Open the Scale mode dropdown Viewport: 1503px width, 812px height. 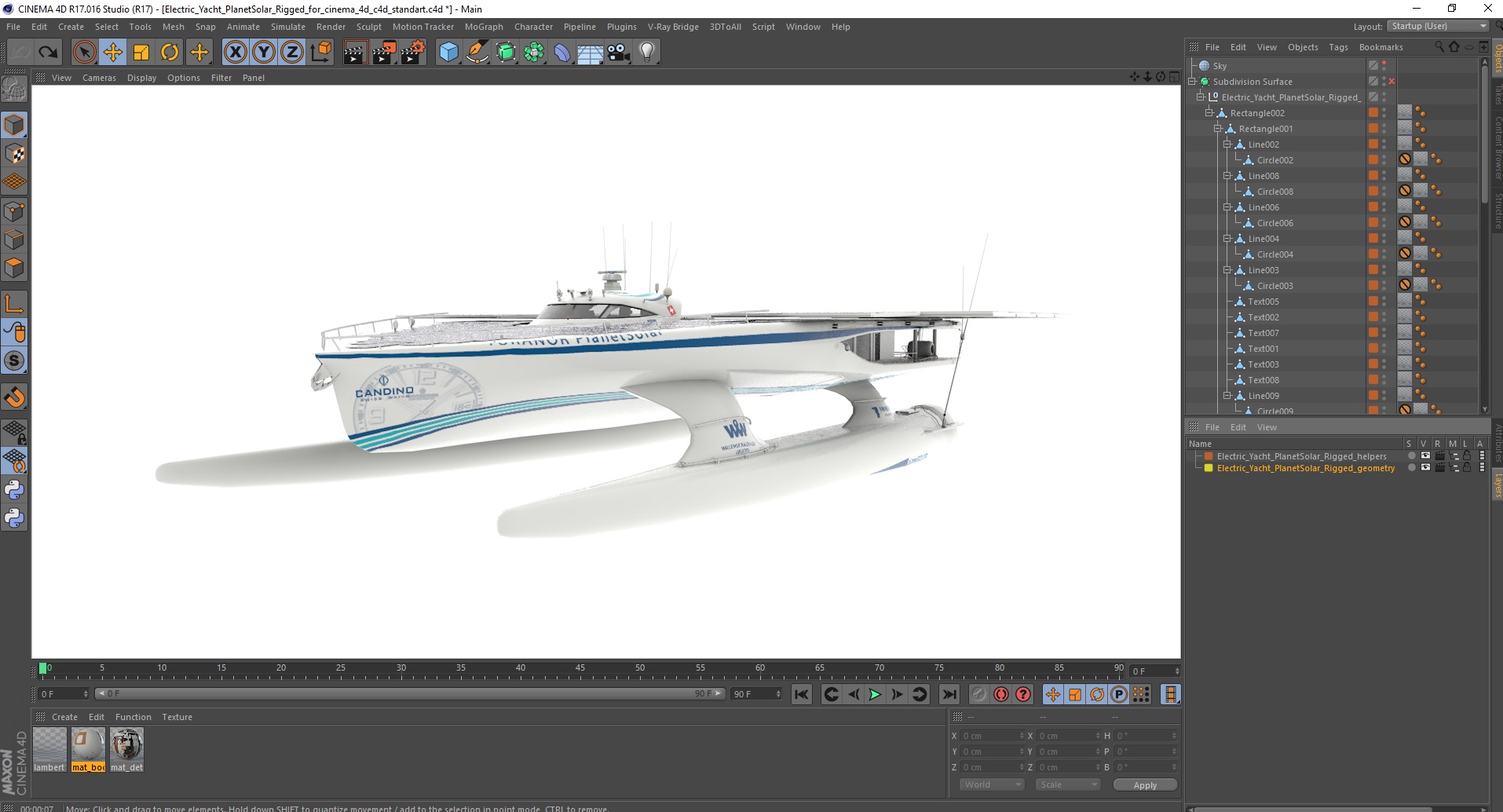pos(1067,785)
